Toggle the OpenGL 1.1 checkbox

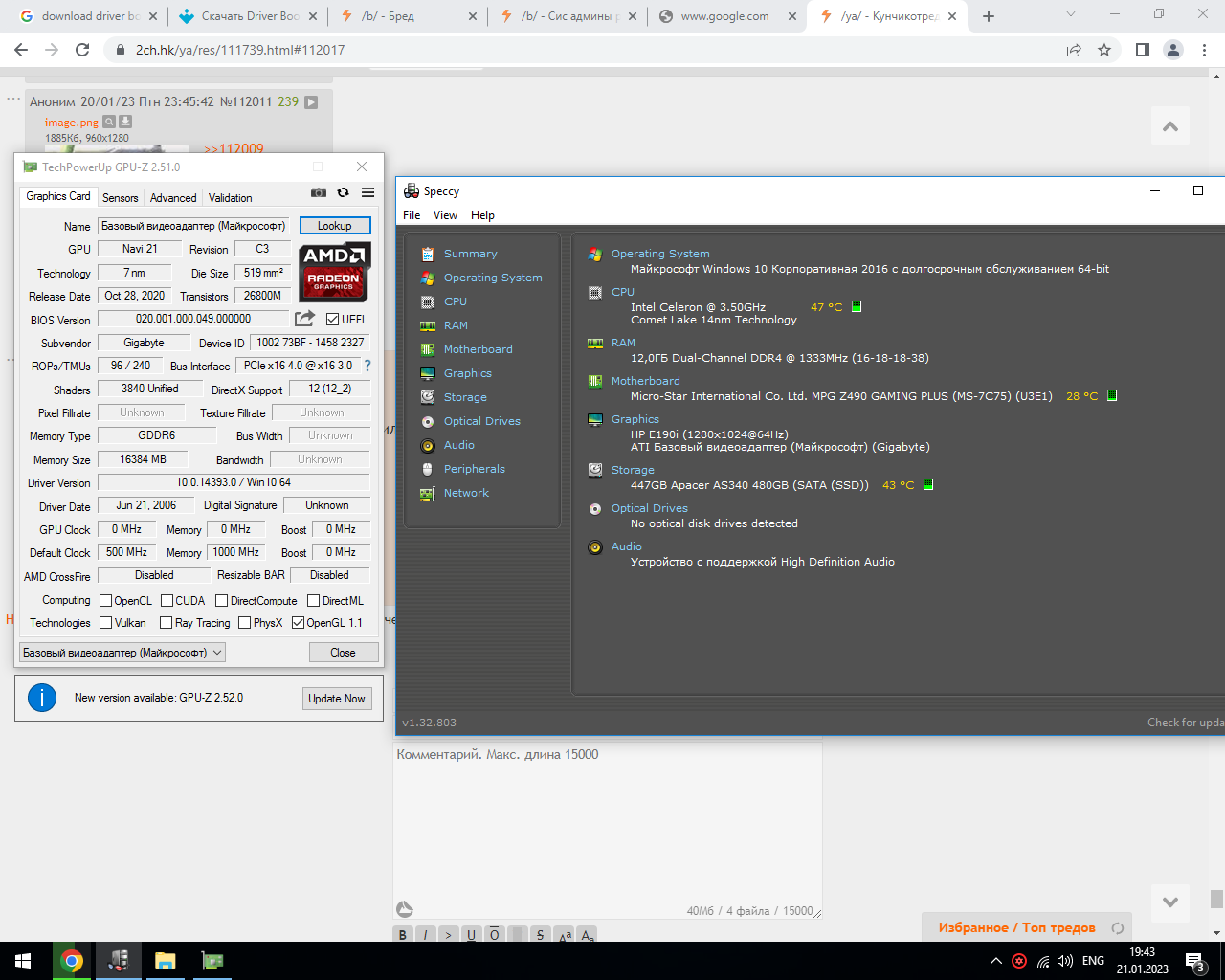(x=299, y=623)
